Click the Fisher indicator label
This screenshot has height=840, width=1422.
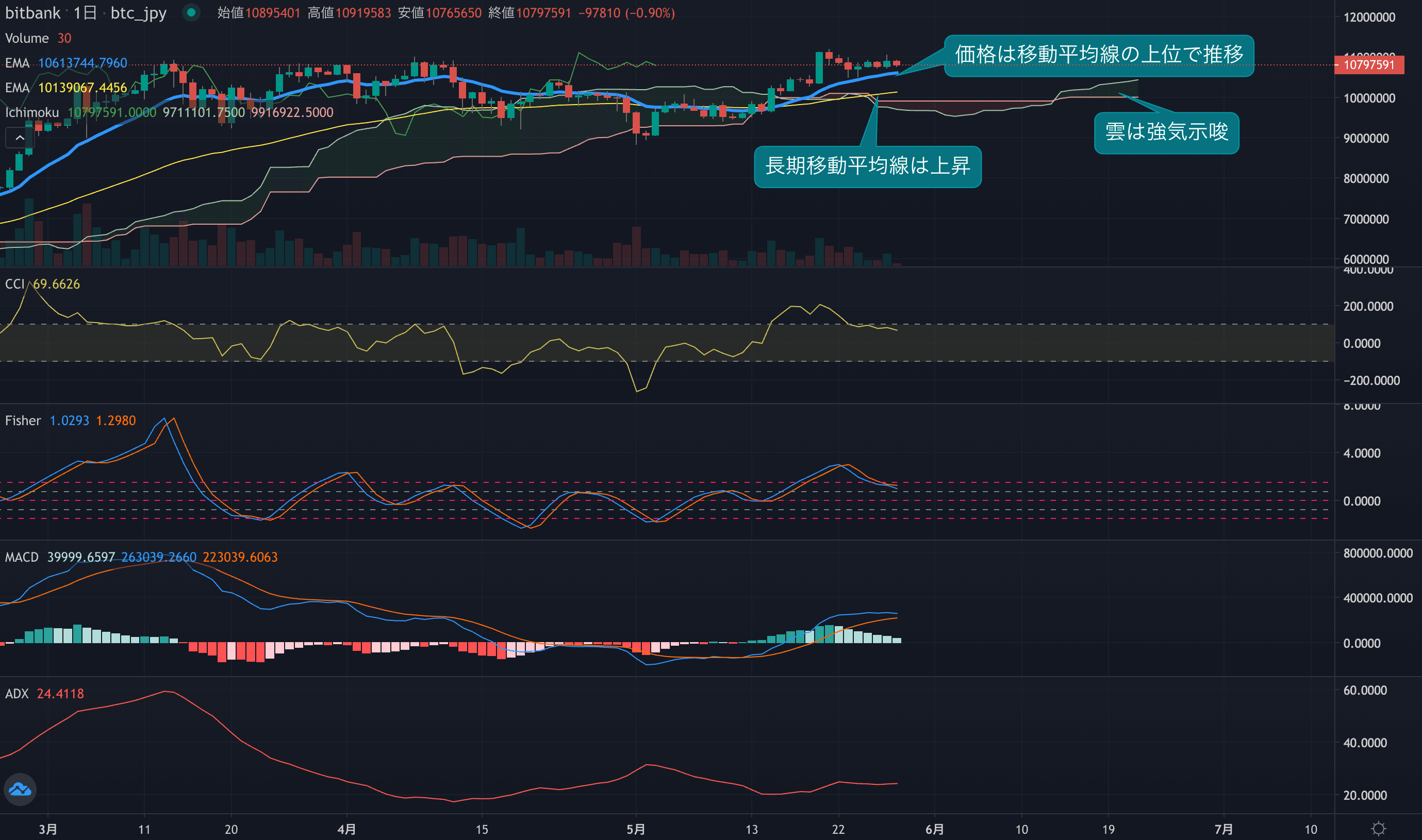click(x=23, y=421)
